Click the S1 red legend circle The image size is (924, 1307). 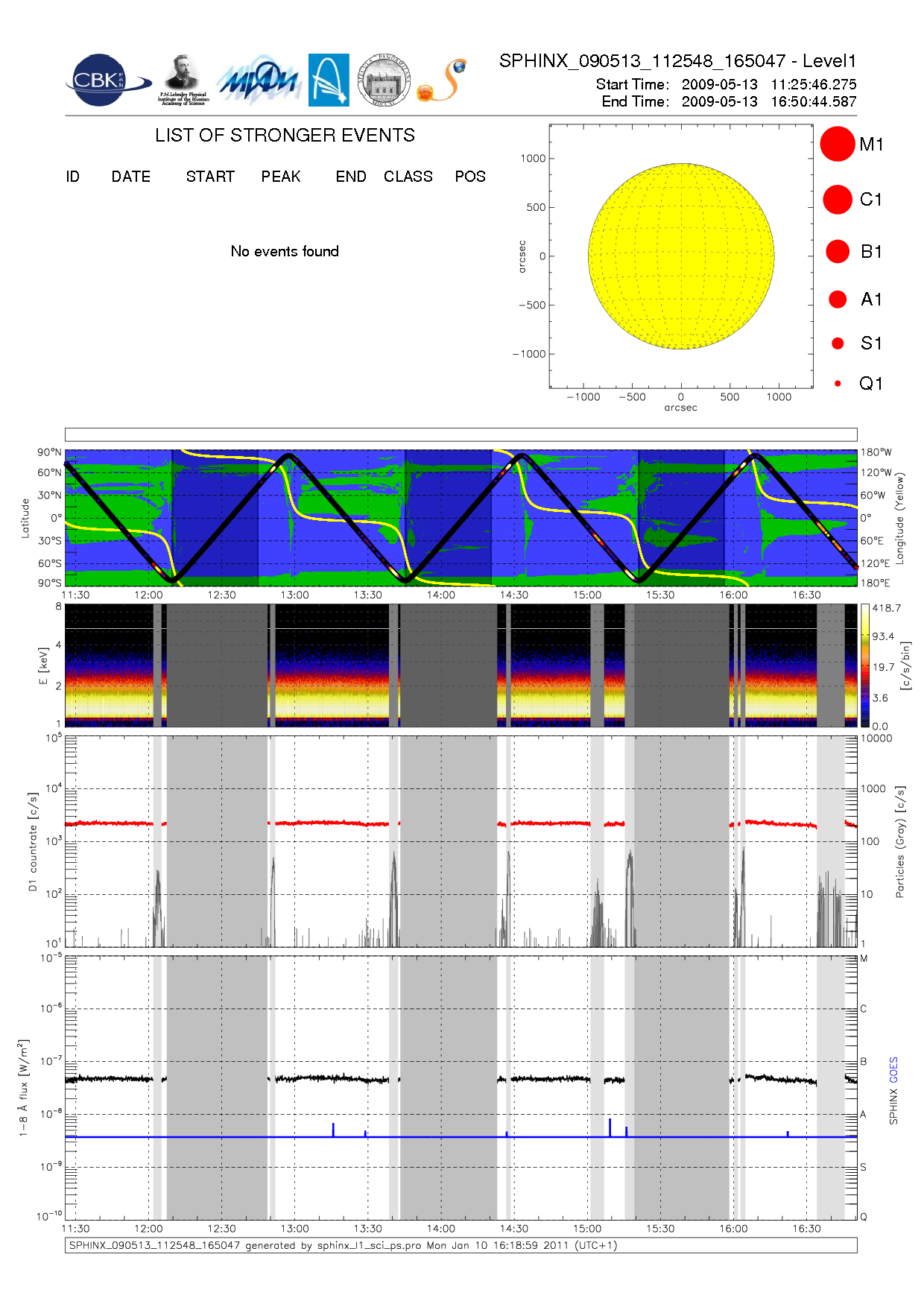[838, 343]
